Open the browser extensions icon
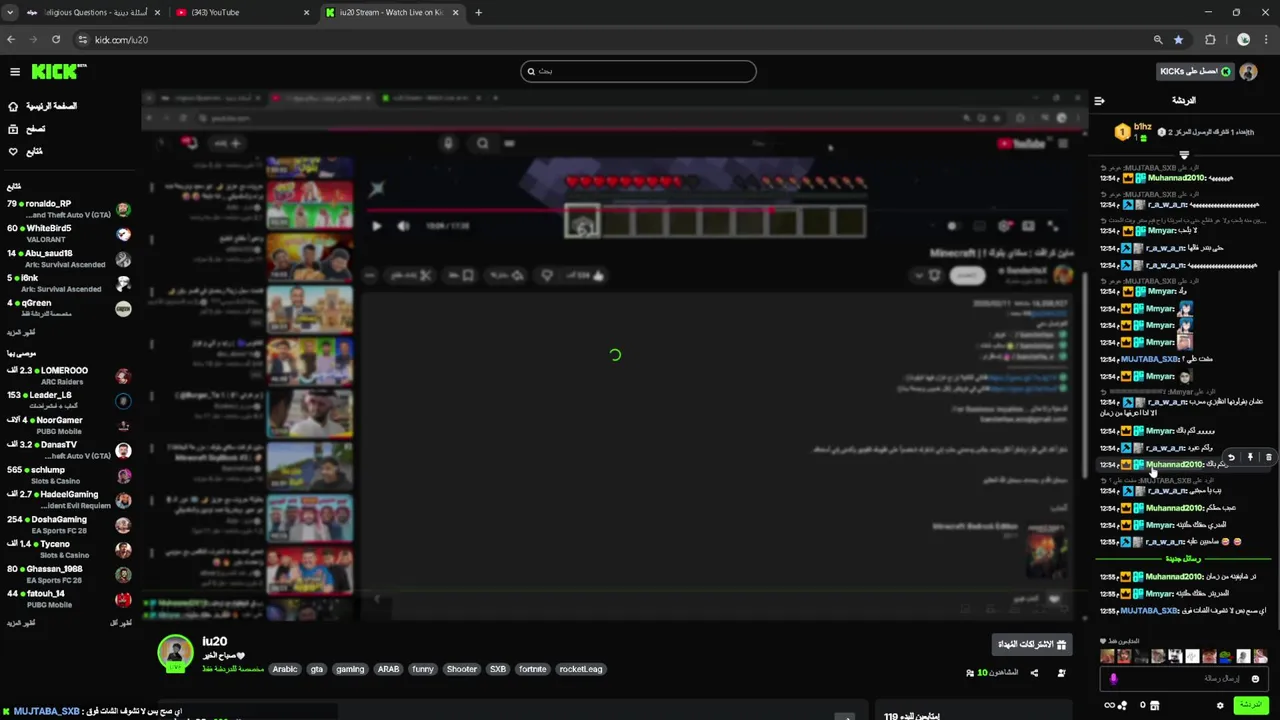Screen dimensions: 1280x720 tap(1210, 39)
